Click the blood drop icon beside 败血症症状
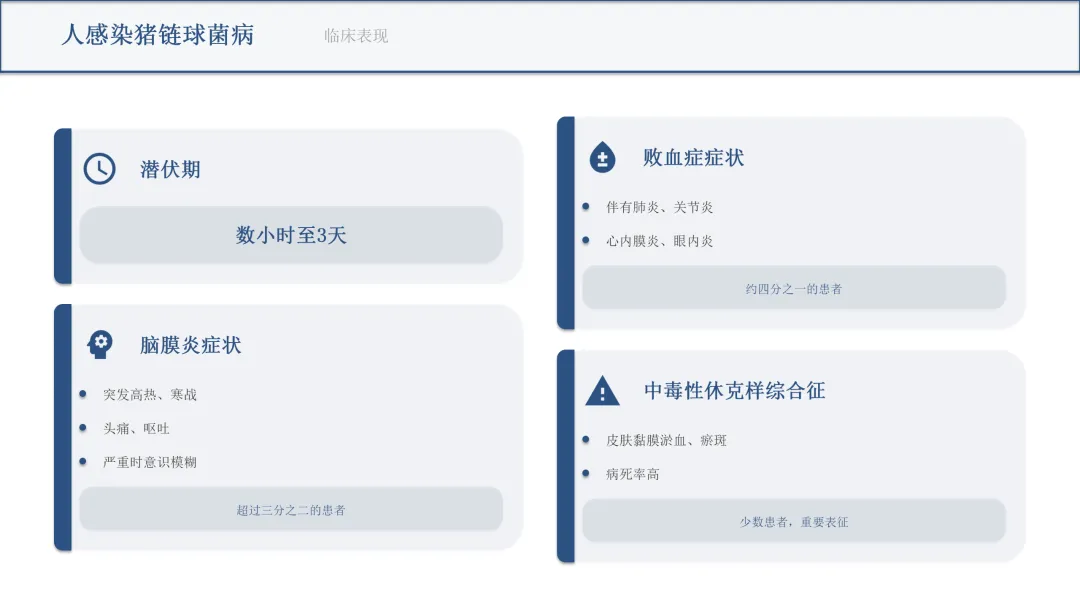Viewport: 1080px width, 608px height. pos(602,157)
